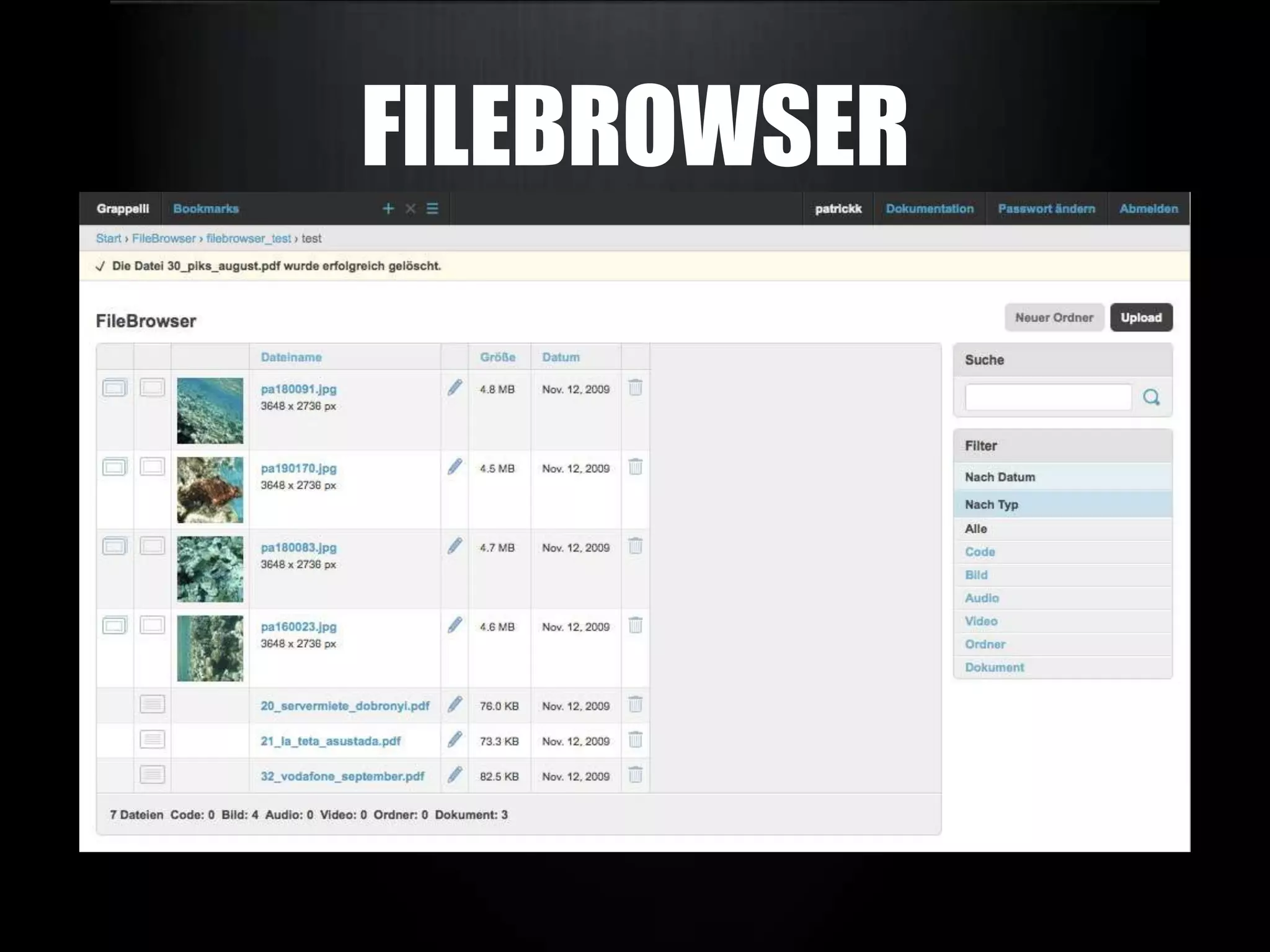
Task: Click the remove bookmark X icon
Action: click(x=411, y=209)
